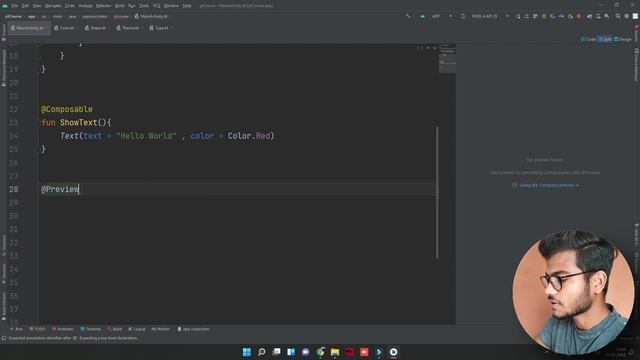Click the status bar error message
The height and width of the screenshot is (360, 640).
pos(73,338)
